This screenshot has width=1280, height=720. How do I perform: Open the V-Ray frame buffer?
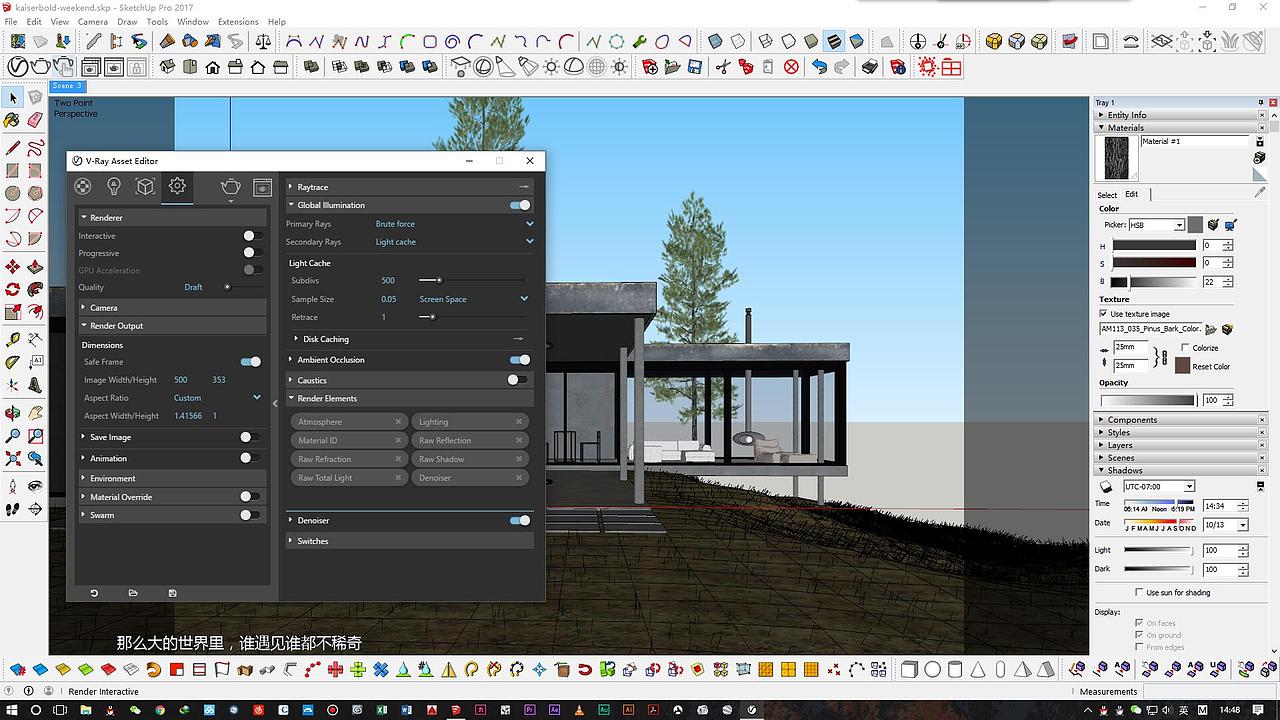[262, 187]
